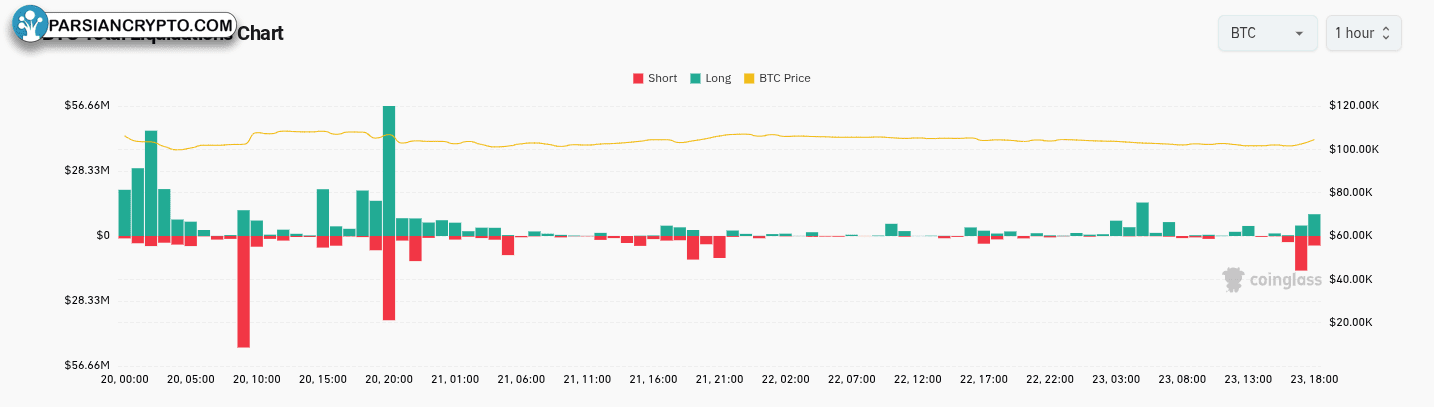This screenshot has width=1434, height=407.
Task: Click the PARSIANCRYPTO.COM watermark text
Action: pos(140,25)
